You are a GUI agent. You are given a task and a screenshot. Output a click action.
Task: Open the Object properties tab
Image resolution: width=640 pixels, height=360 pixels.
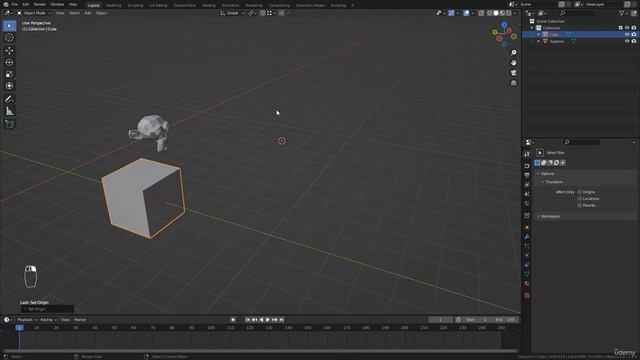coord(527,227)
